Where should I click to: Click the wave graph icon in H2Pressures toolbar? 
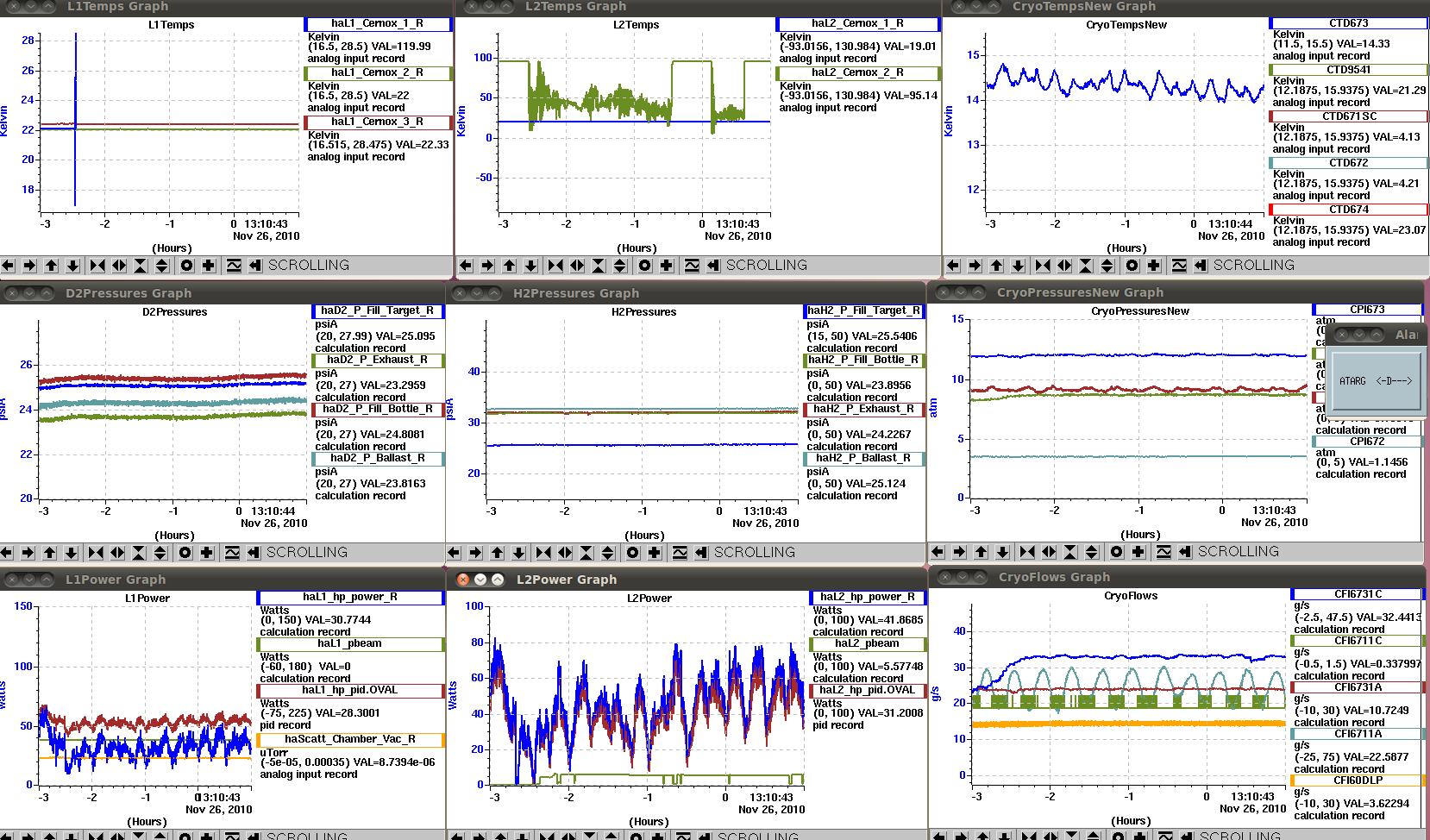coord(680,553)
